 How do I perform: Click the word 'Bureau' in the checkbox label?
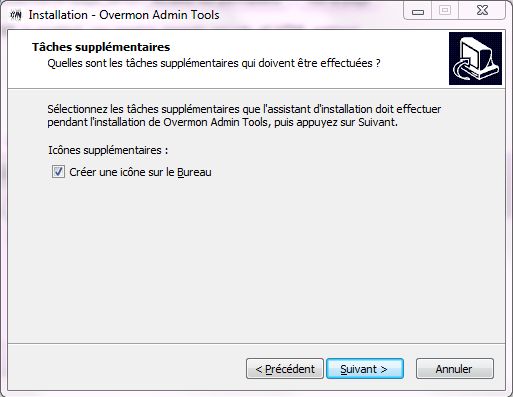(194, 172)
